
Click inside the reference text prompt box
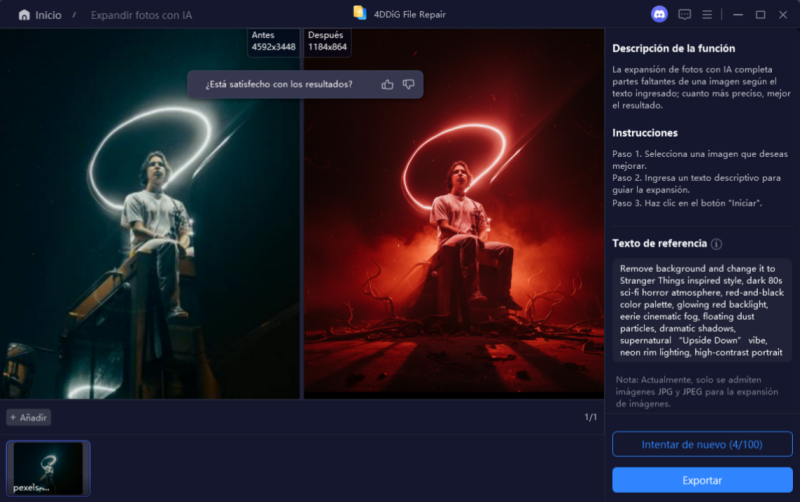point(702,310)
